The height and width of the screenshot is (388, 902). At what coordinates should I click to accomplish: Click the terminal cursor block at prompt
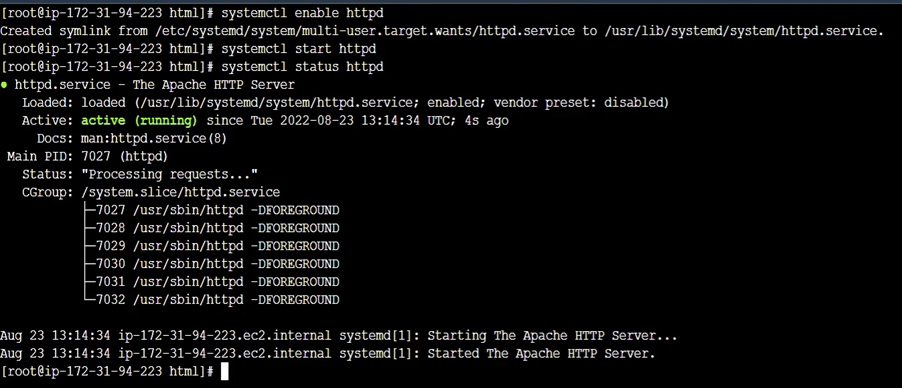[x=225, y=371]
